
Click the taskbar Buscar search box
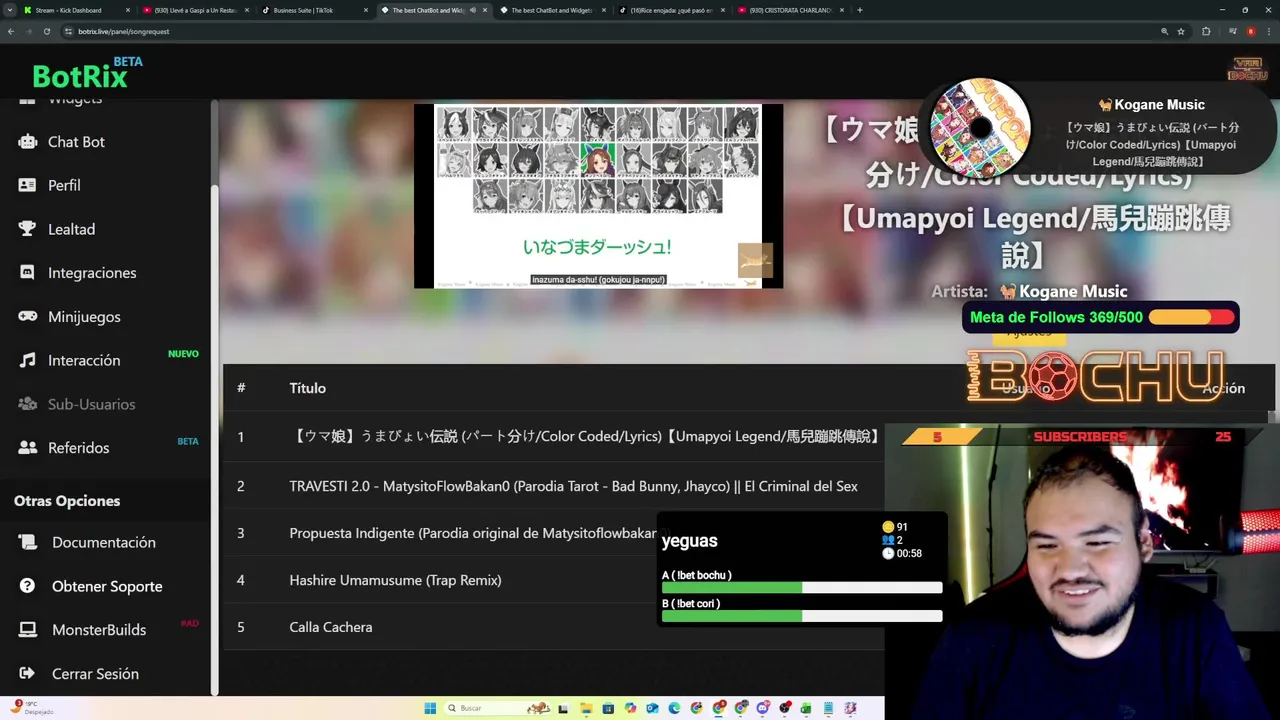click(x=497, y=708)
